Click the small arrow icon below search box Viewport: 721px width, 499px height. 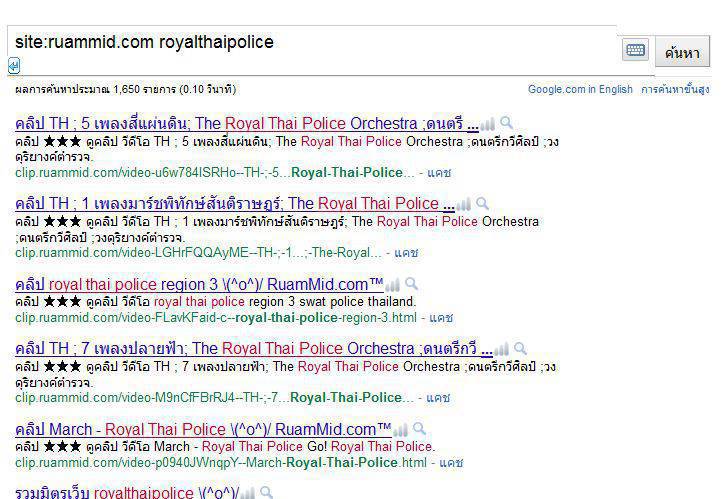[14, 66]
